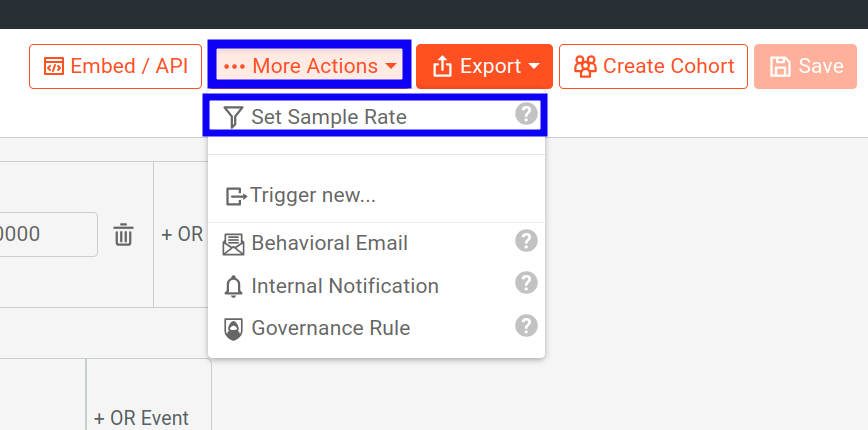Click the funnel icon for sample rate
Viewport: 868px width, 430px height.
[233, 117]
